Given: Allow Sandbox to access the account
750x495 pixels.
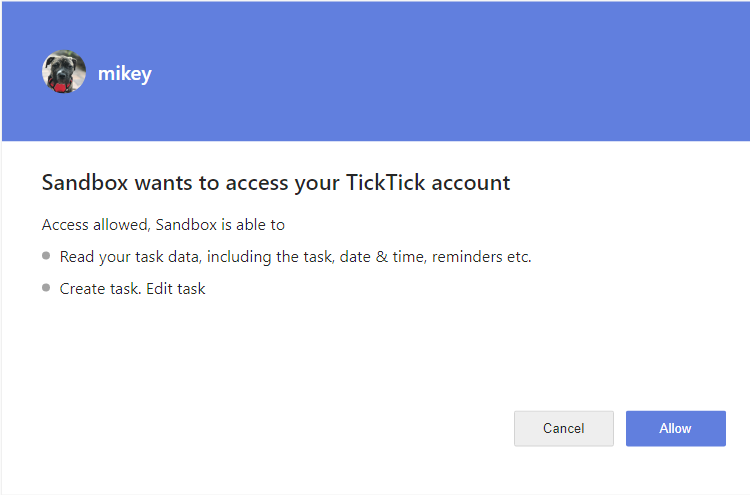Looking at the screenshot, I should (675, 428).
